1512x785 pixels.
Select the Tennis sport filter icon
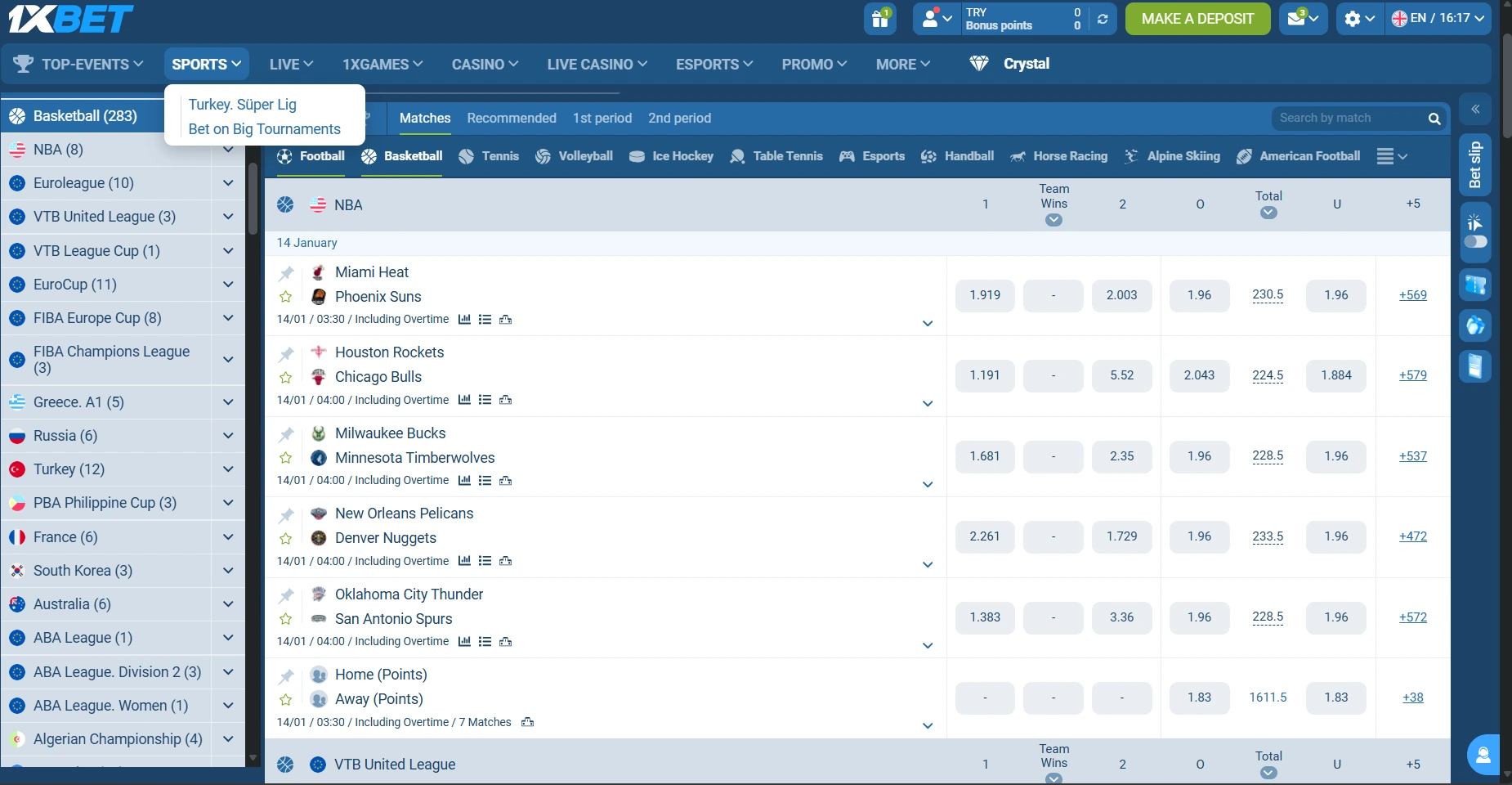467,156
